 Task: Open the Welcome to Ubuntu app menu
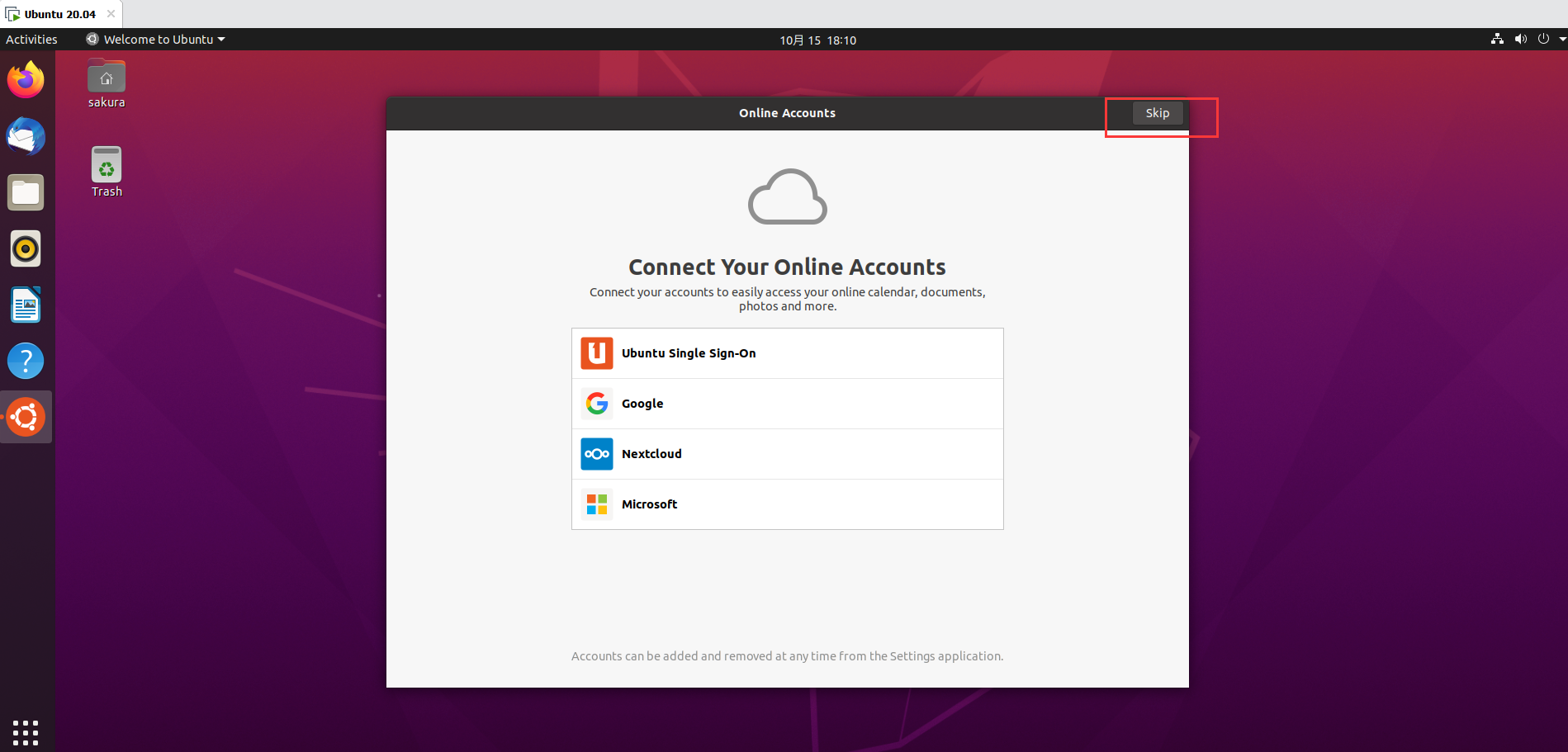(x=156, y=40)
